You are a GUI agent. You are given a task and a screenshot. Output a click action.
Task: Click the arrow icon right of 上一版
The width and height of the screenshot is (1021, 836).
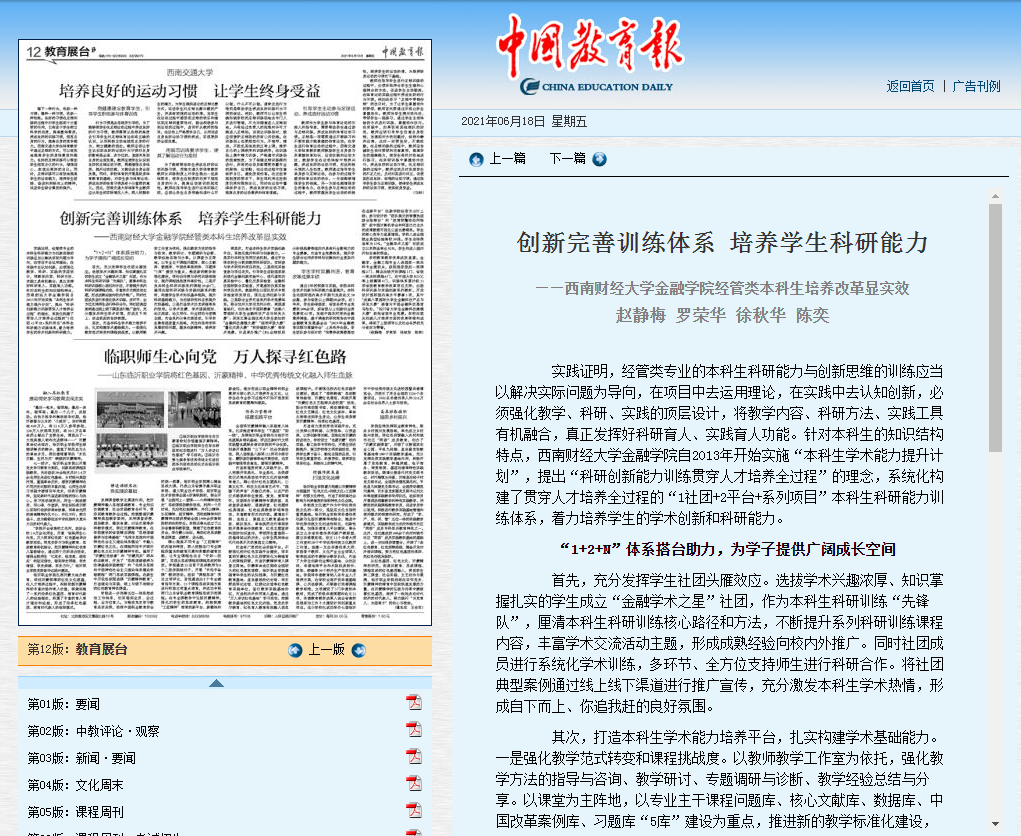coord(358,650)
